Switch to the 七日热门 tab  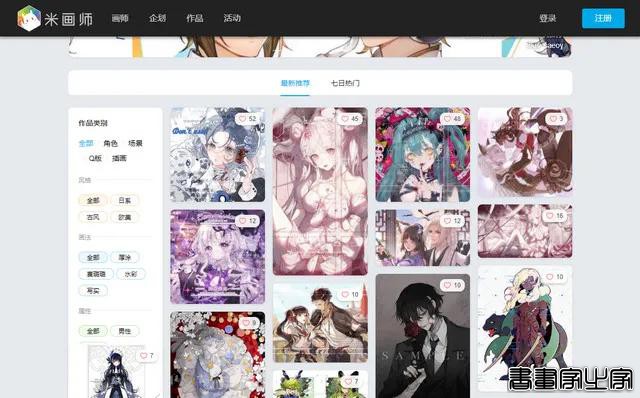345,83
